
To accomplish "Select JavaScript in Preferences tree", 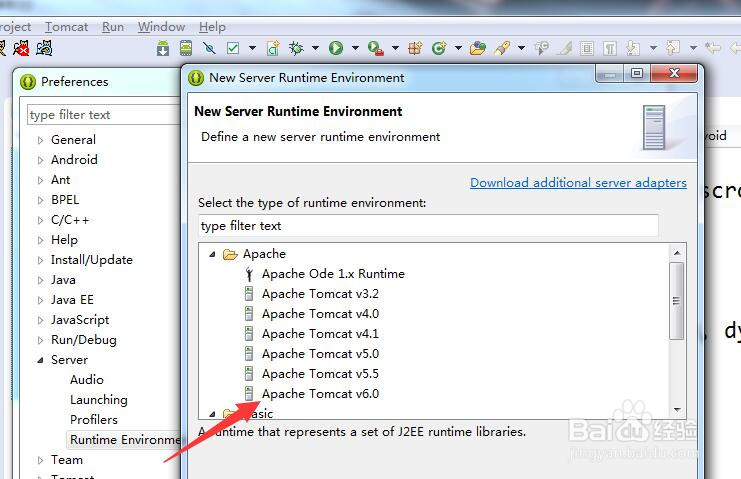I will click(80, 320).
